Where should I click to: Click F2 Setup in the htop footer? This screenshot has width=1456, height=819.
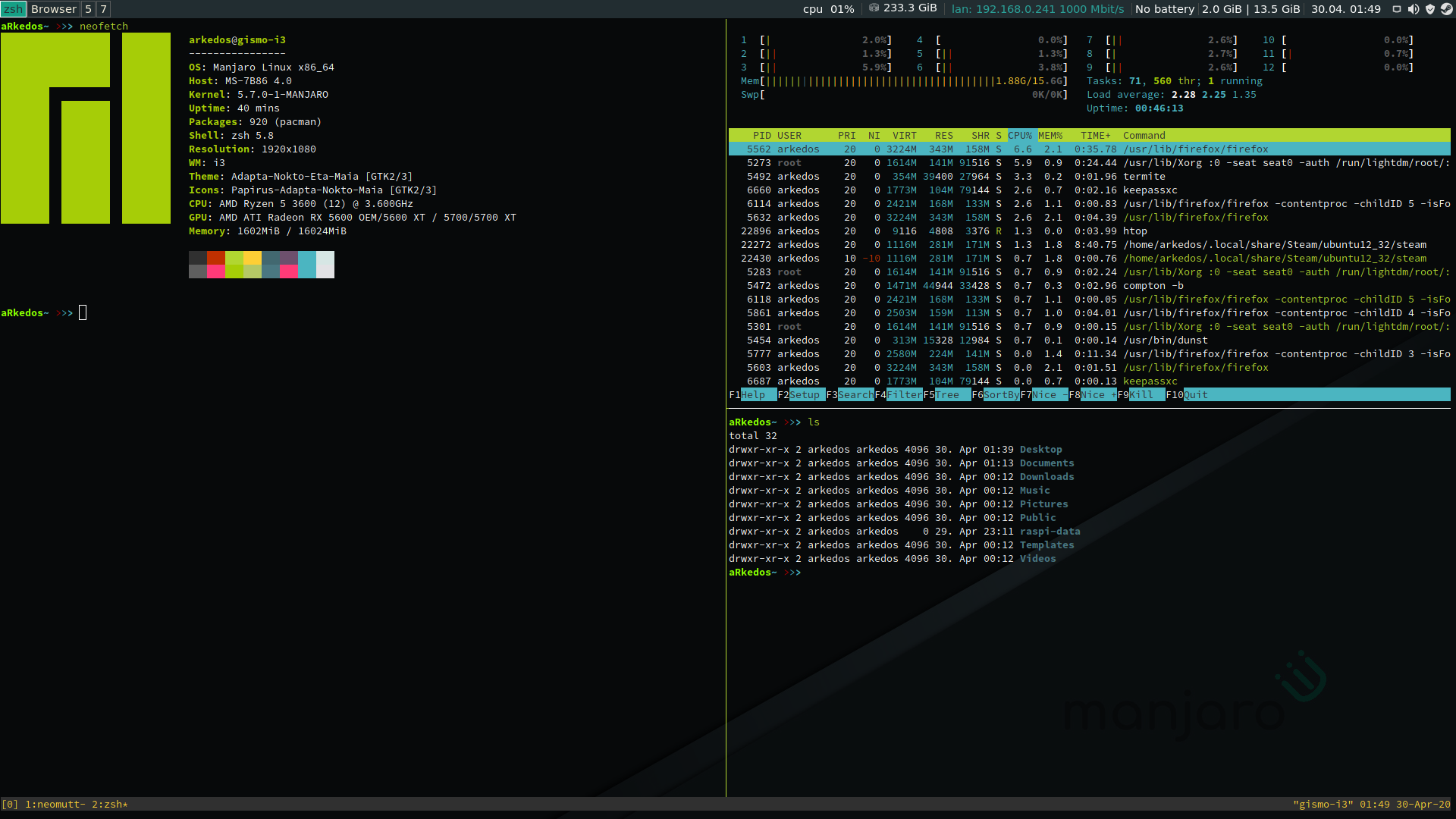pos(804,395)
